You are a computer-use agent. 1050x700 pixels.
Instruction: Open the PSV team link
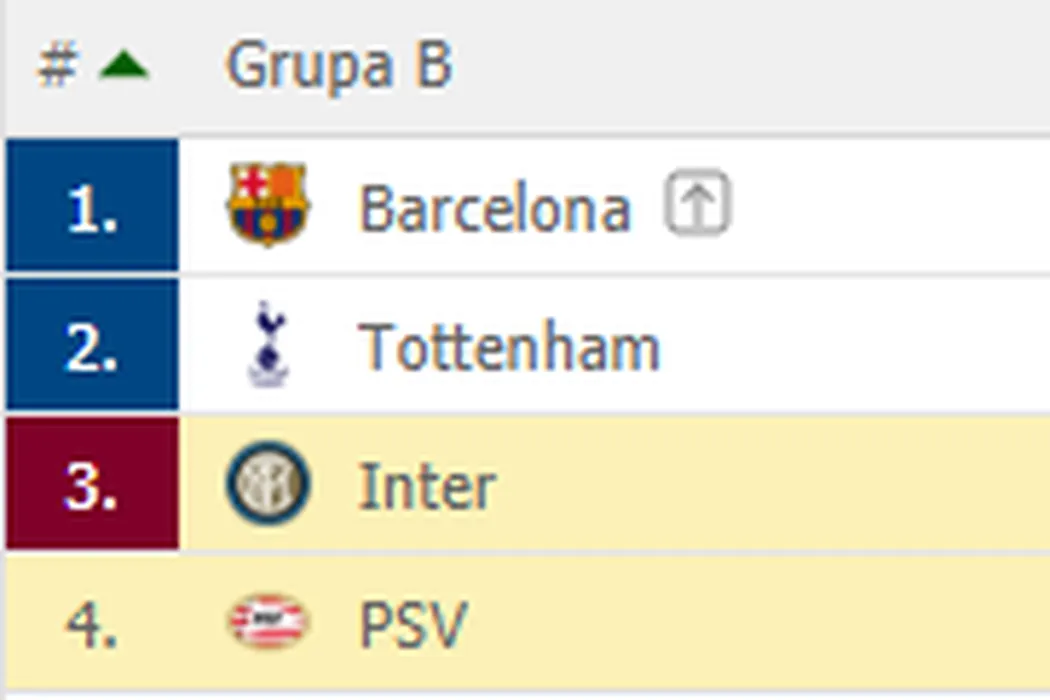[x=412, y=625]
